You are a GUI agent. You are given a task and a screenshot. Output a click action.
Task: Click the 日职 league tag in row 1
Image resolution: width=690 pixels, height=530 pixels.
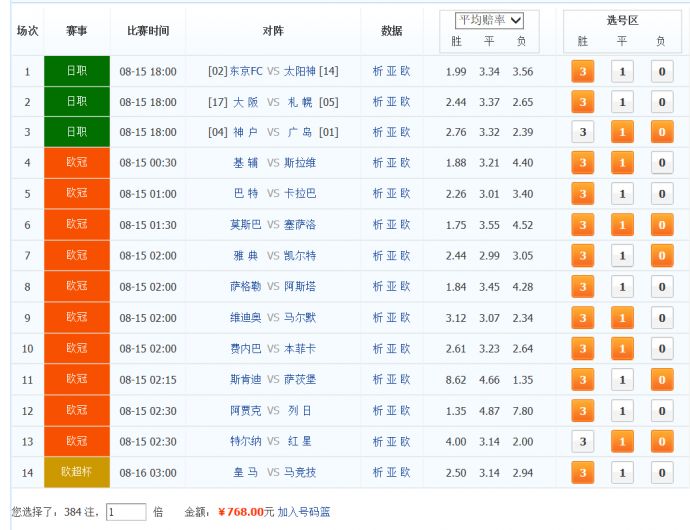77,71
